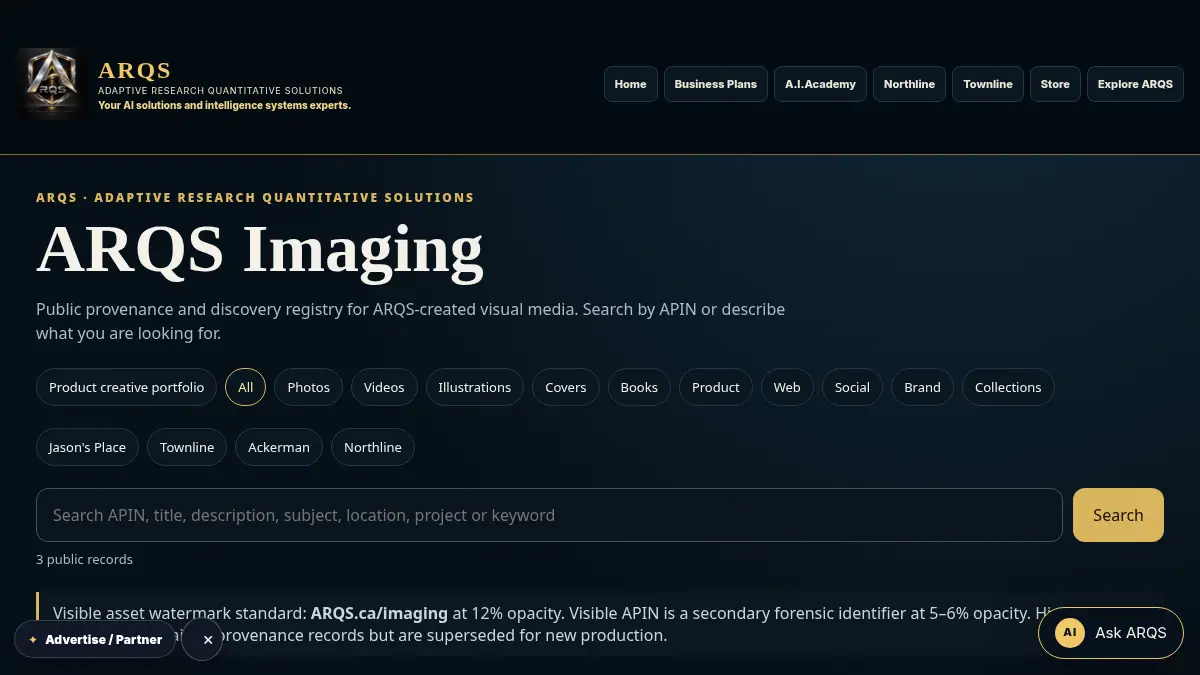Viewport: 1200px width, 675px height.
Task: Select the Jason's Place project chip
Action: (x=87, y=447)
